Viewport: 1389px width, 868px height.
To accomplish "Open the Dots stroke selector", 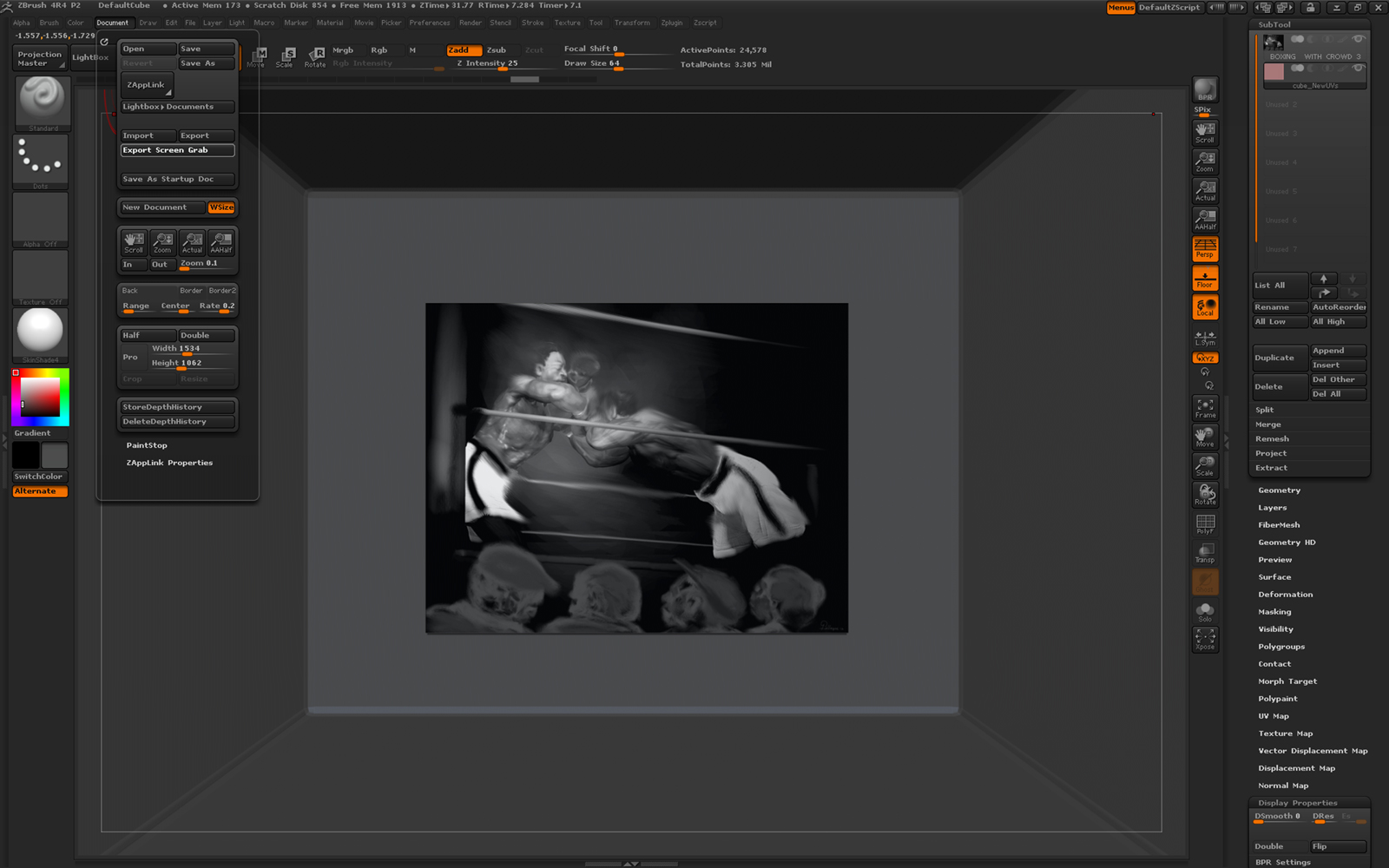I will (41, 161).
